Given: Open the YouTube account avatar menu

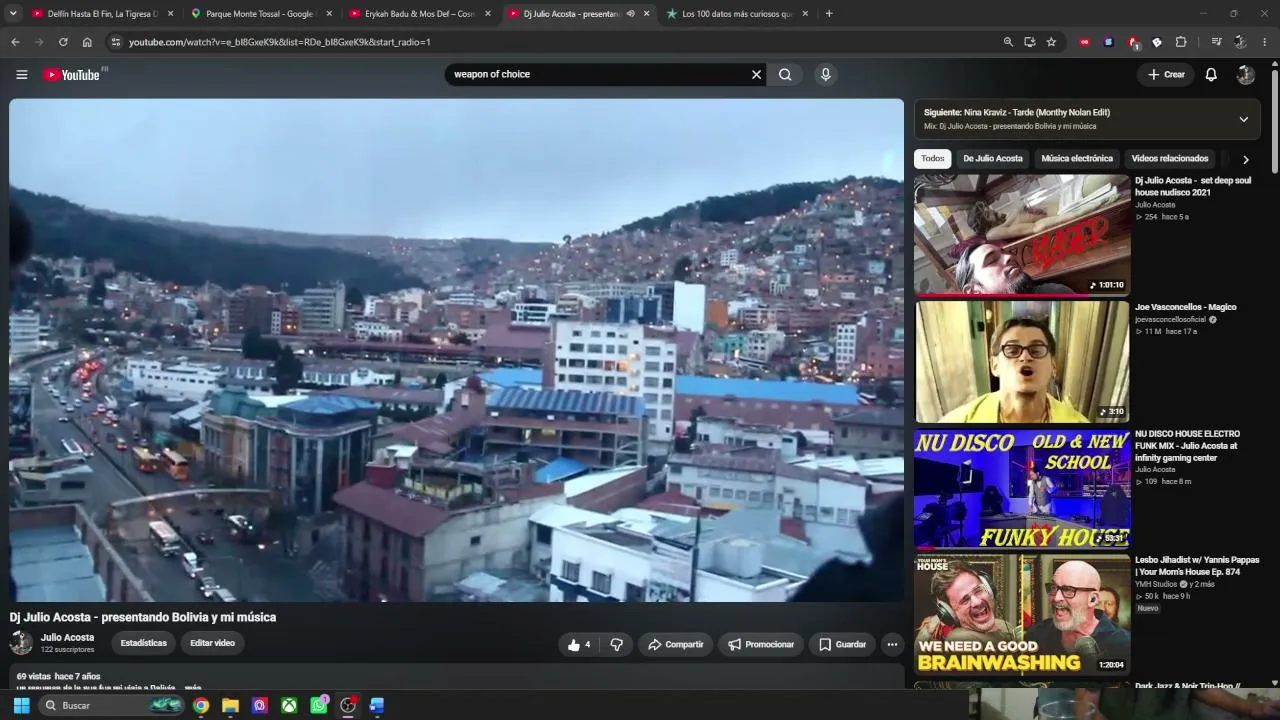Looking at the screenshot, I should (1245, 75).
